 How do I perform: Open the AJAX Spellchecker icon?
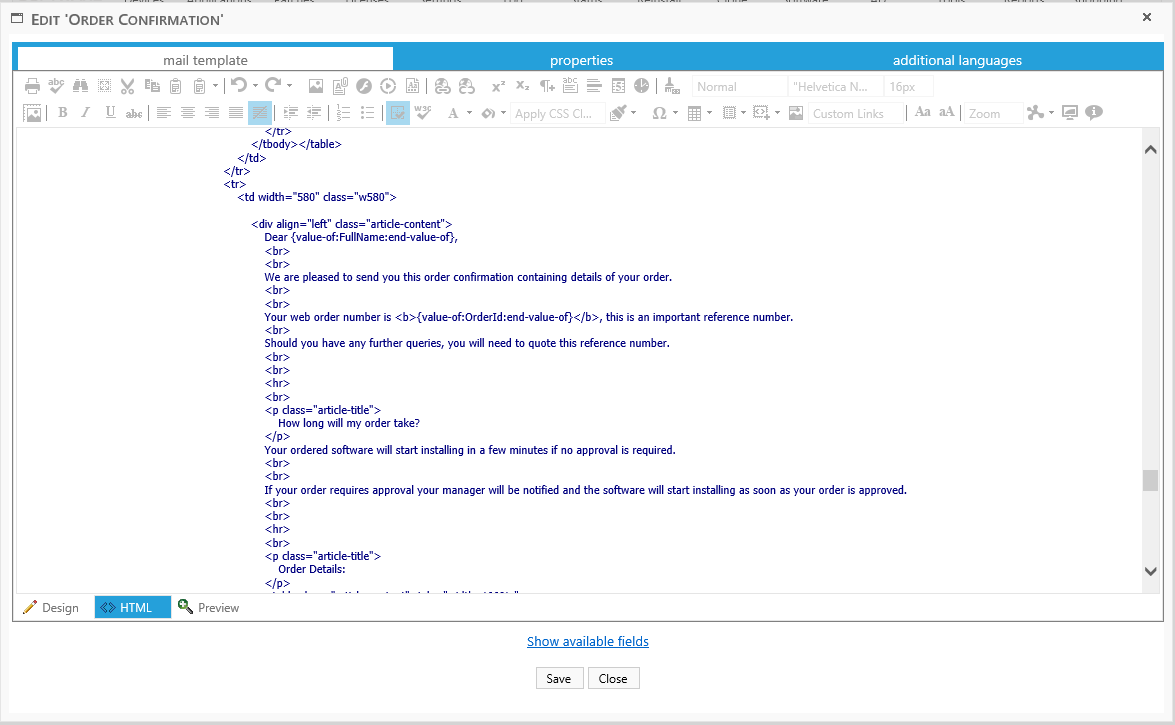point(56,85)
